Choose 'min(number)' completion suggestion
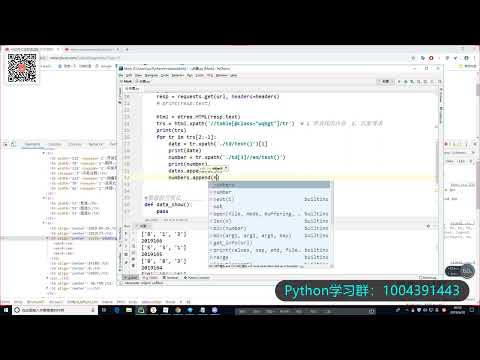 269,228
